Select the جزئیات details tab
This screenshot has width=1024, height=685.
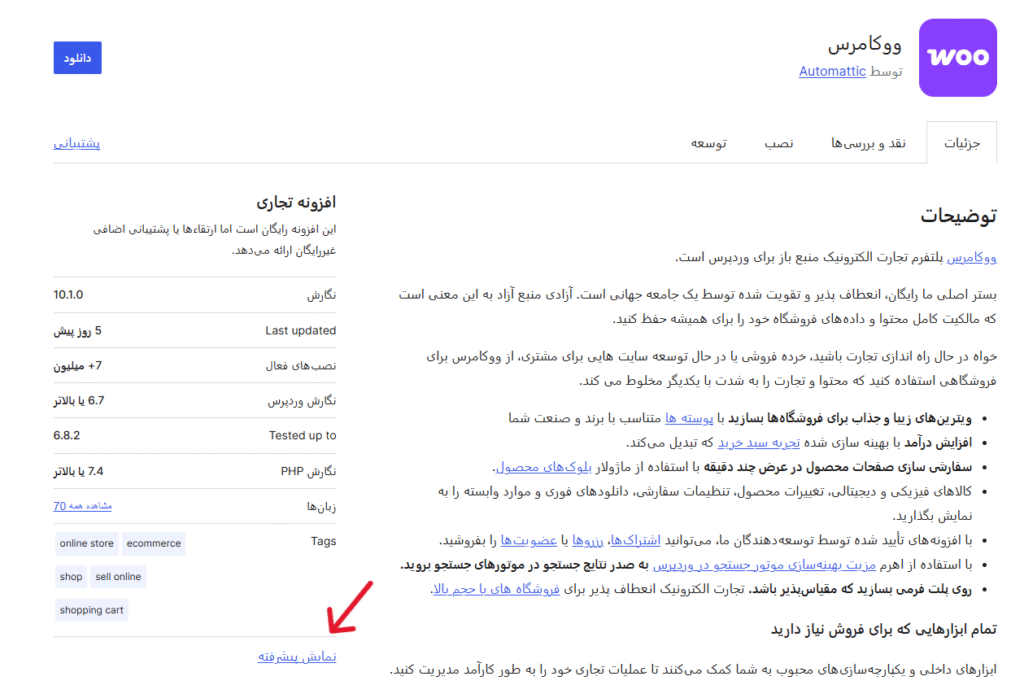tap(961, 143)
